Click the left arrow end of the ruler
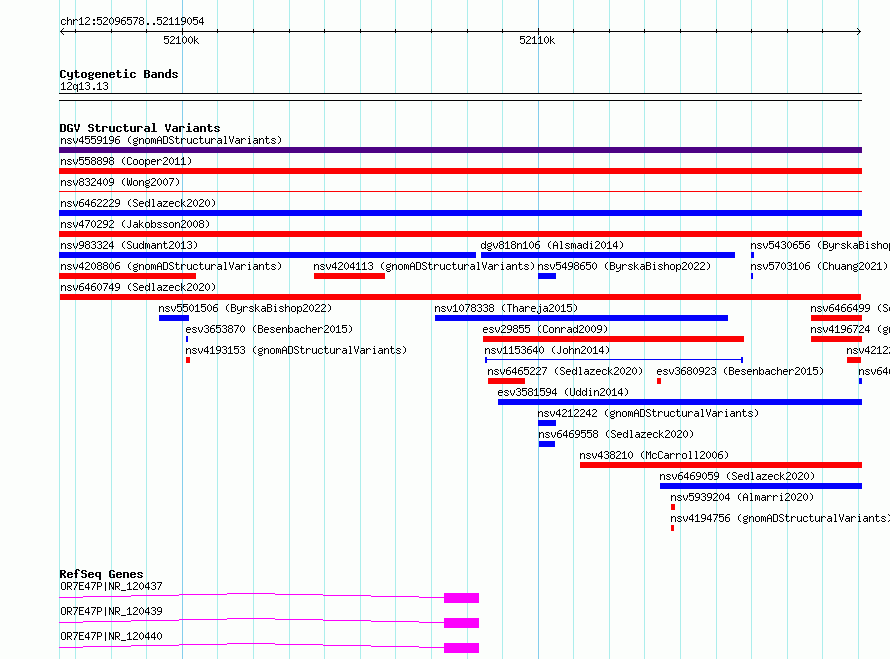 click(x=62, y=31)
